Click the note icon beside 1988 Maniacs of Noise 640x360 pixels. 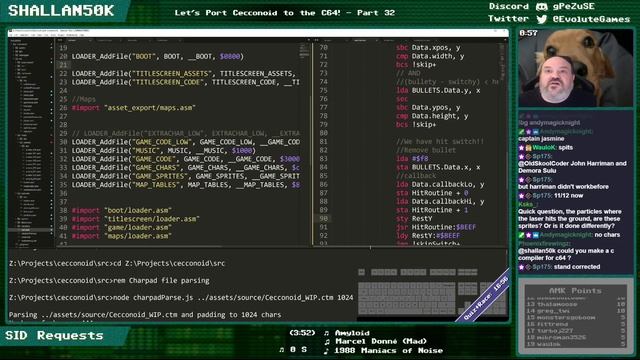pos(327,351)
